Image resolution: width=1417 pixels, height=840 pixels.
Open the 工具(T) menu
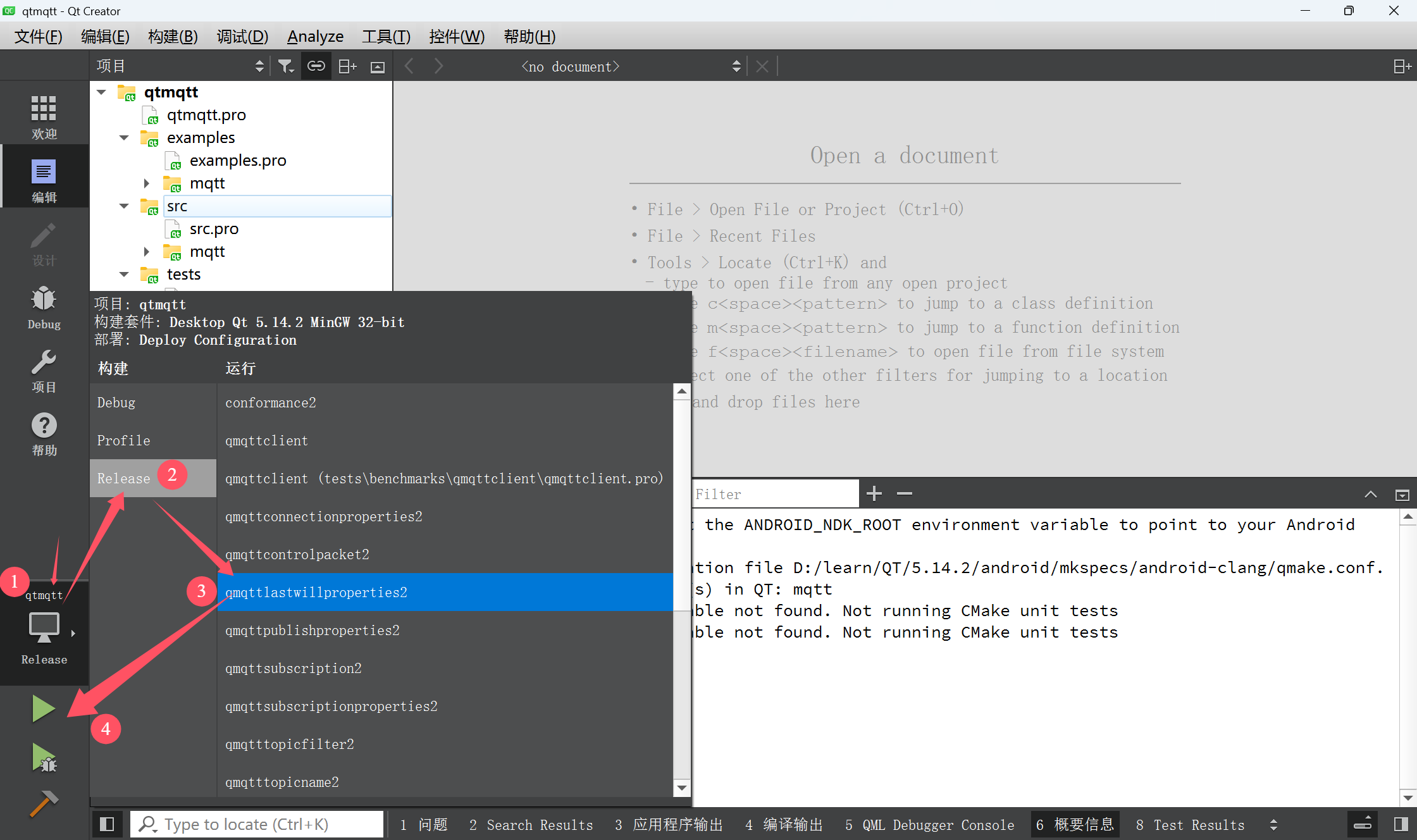coord(386,37)
